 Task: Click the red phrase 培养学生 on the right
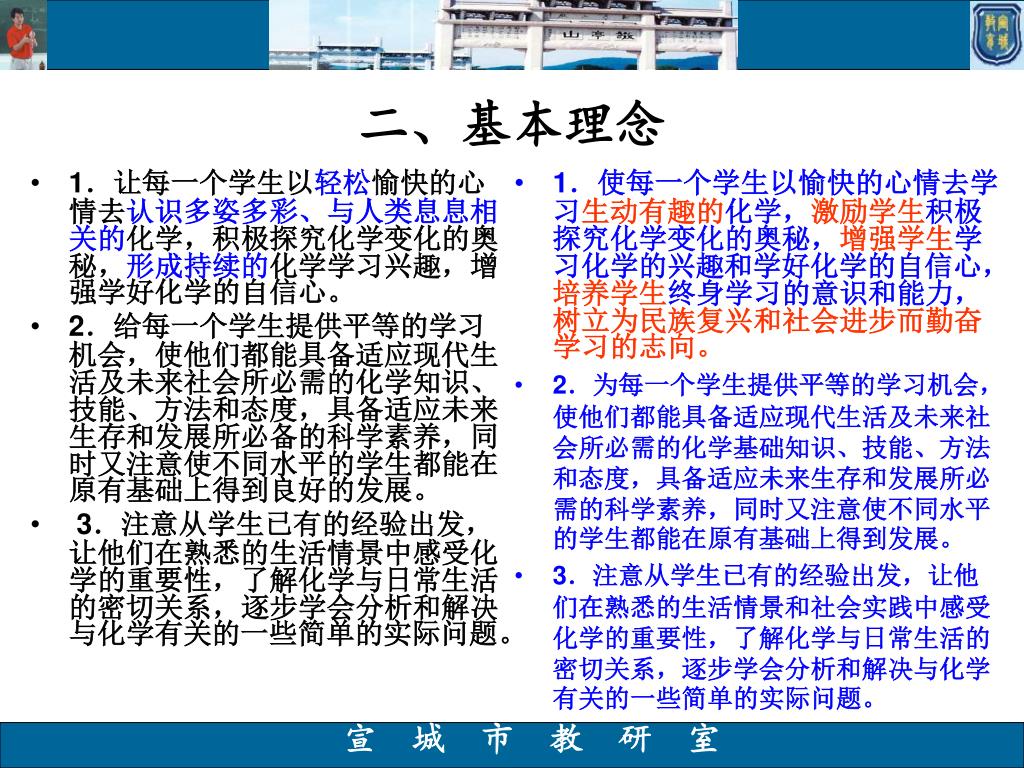609,293
